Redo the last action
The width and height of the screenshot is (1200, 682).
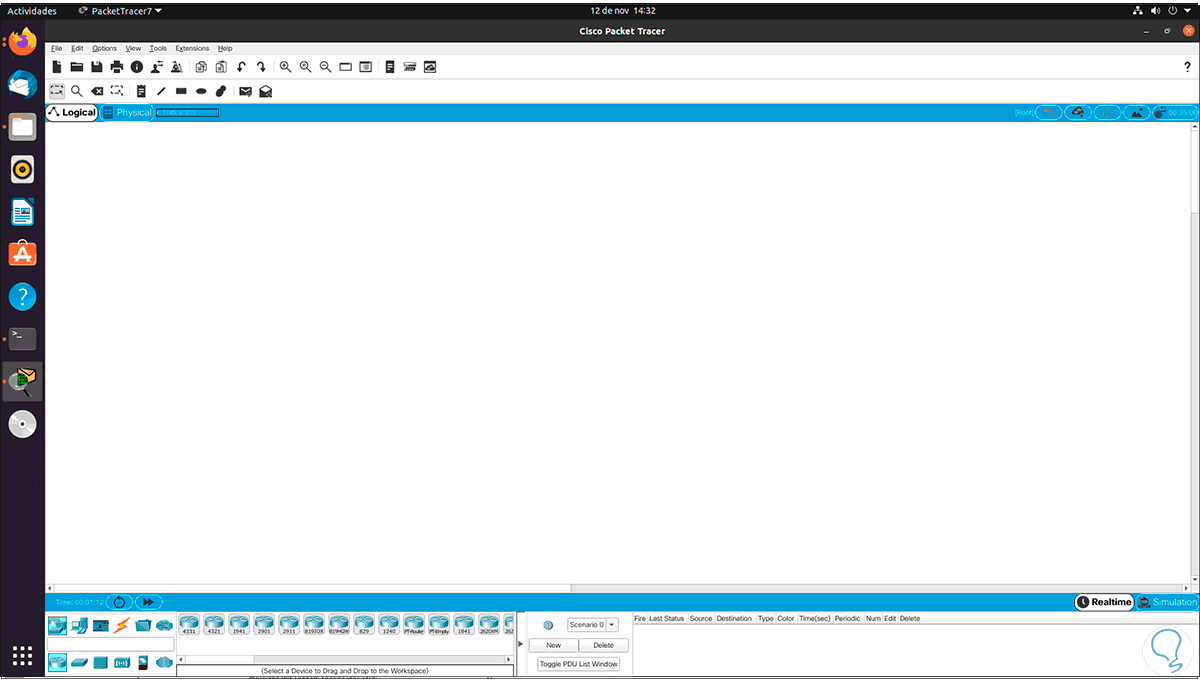tap(261, 67)
